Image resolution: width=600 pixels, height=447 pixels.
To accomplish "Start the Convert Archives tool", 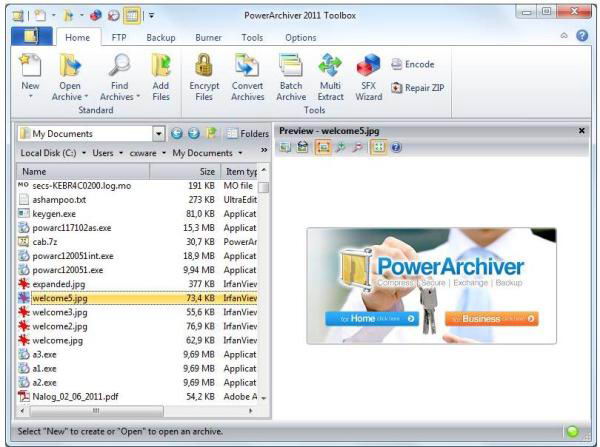I will 247,77.
